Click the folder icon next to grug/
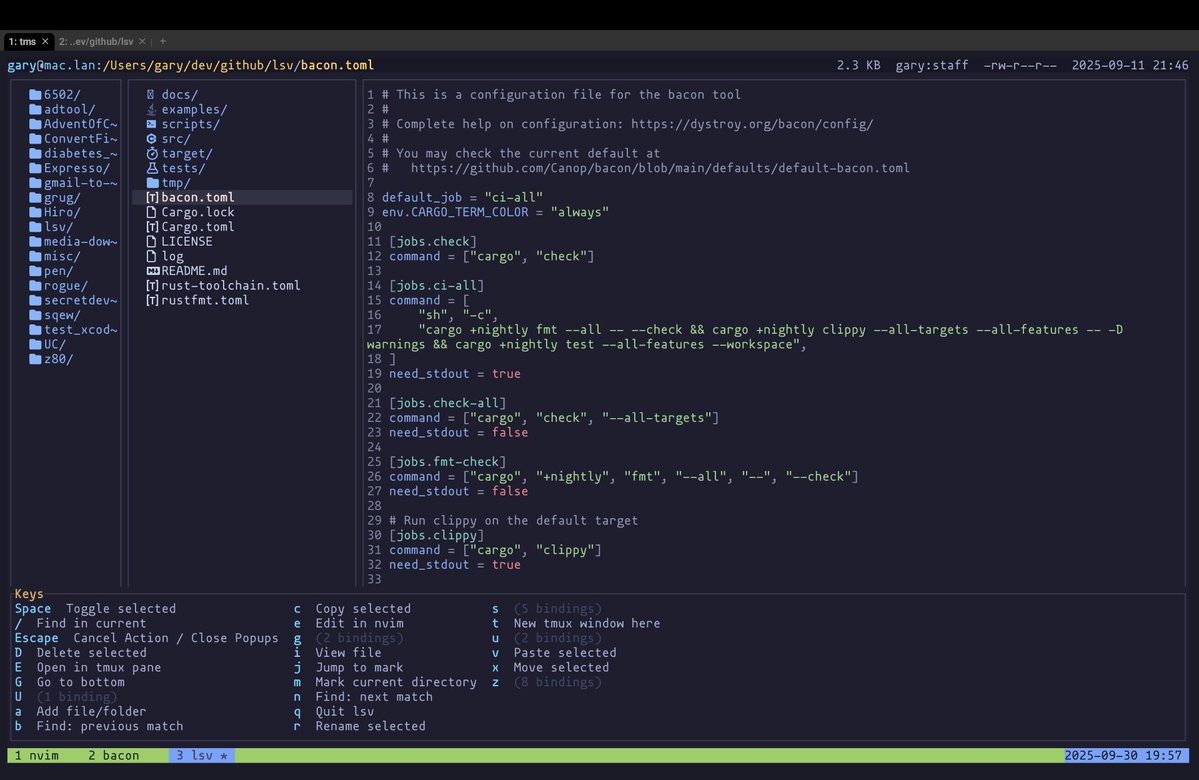The width and height of the screenshot is (1199, 780). (x=35, y=197)
